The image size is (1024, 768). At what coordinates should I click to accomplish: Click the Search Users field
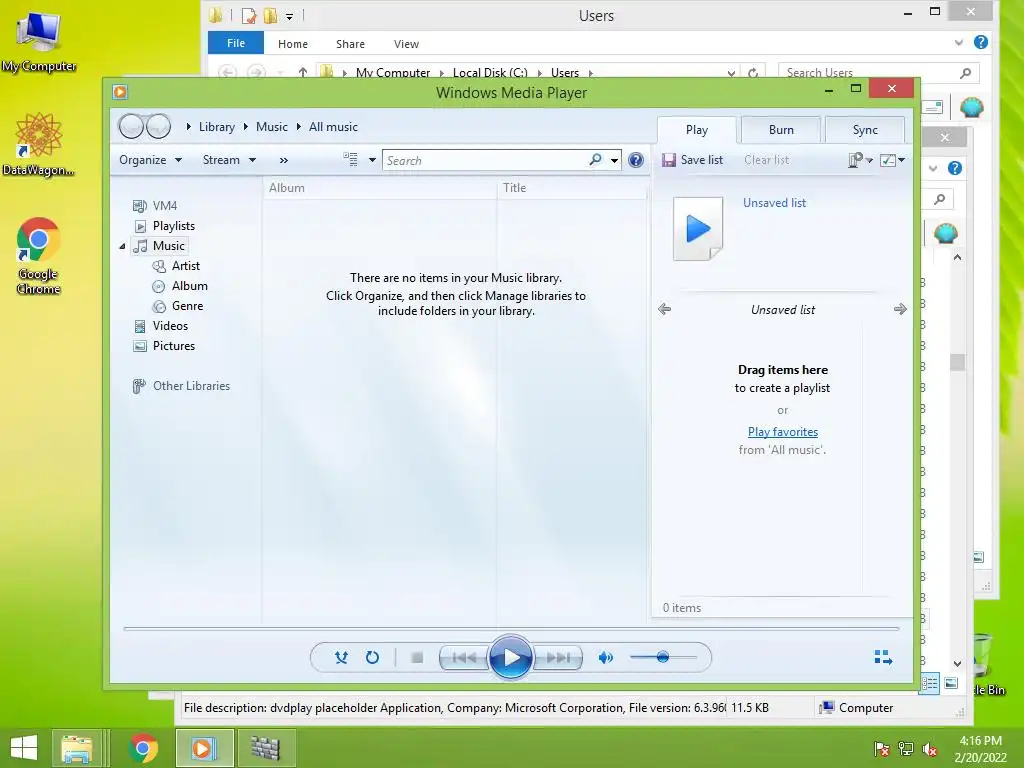[x=878, y=72]
